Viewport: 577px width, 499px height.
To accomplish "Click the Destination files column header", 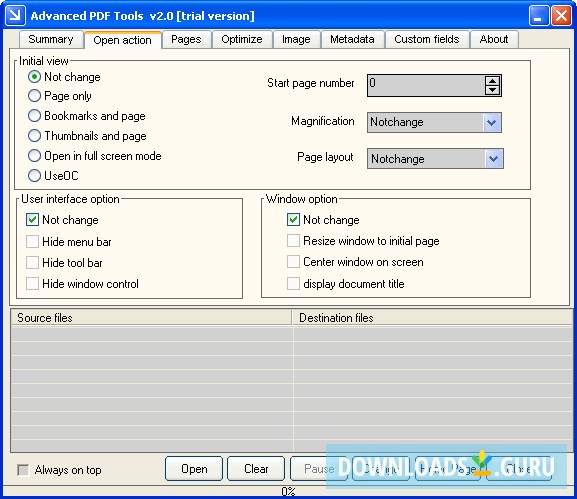I will pos(432,318).
